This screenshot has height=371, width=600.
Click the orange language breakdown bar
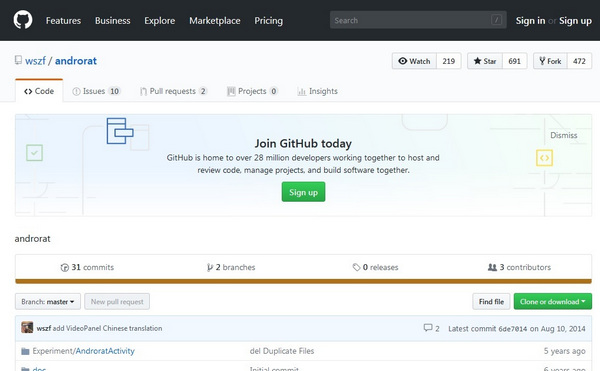coord(303,282)
